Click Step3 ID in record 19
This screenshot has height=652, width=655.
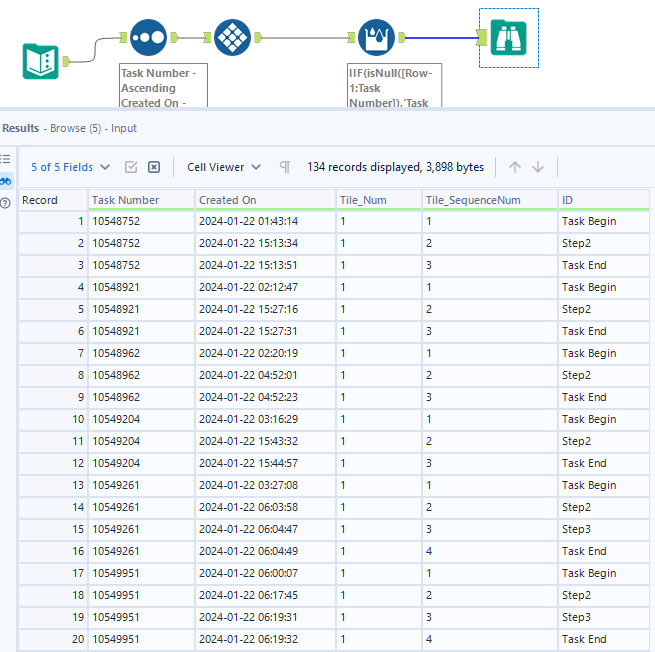click(604, 617)
